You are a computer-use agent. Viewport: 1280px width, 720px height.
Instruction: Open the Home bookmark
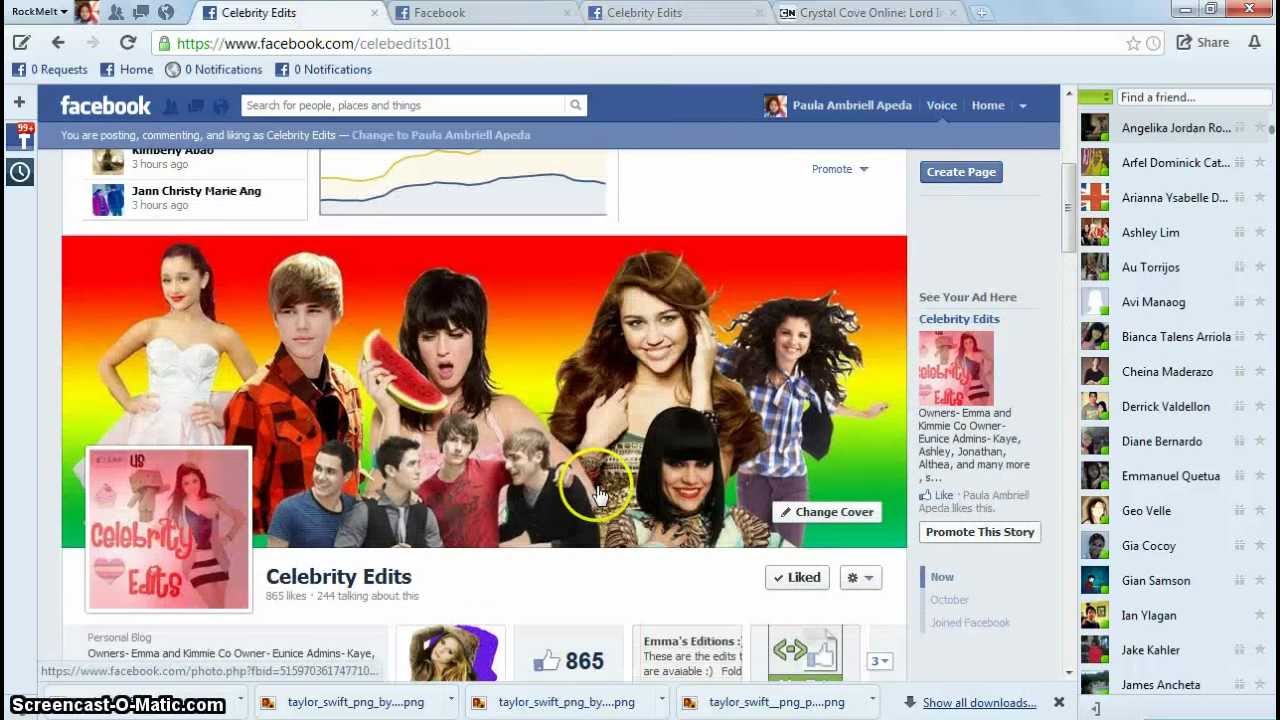126,69
